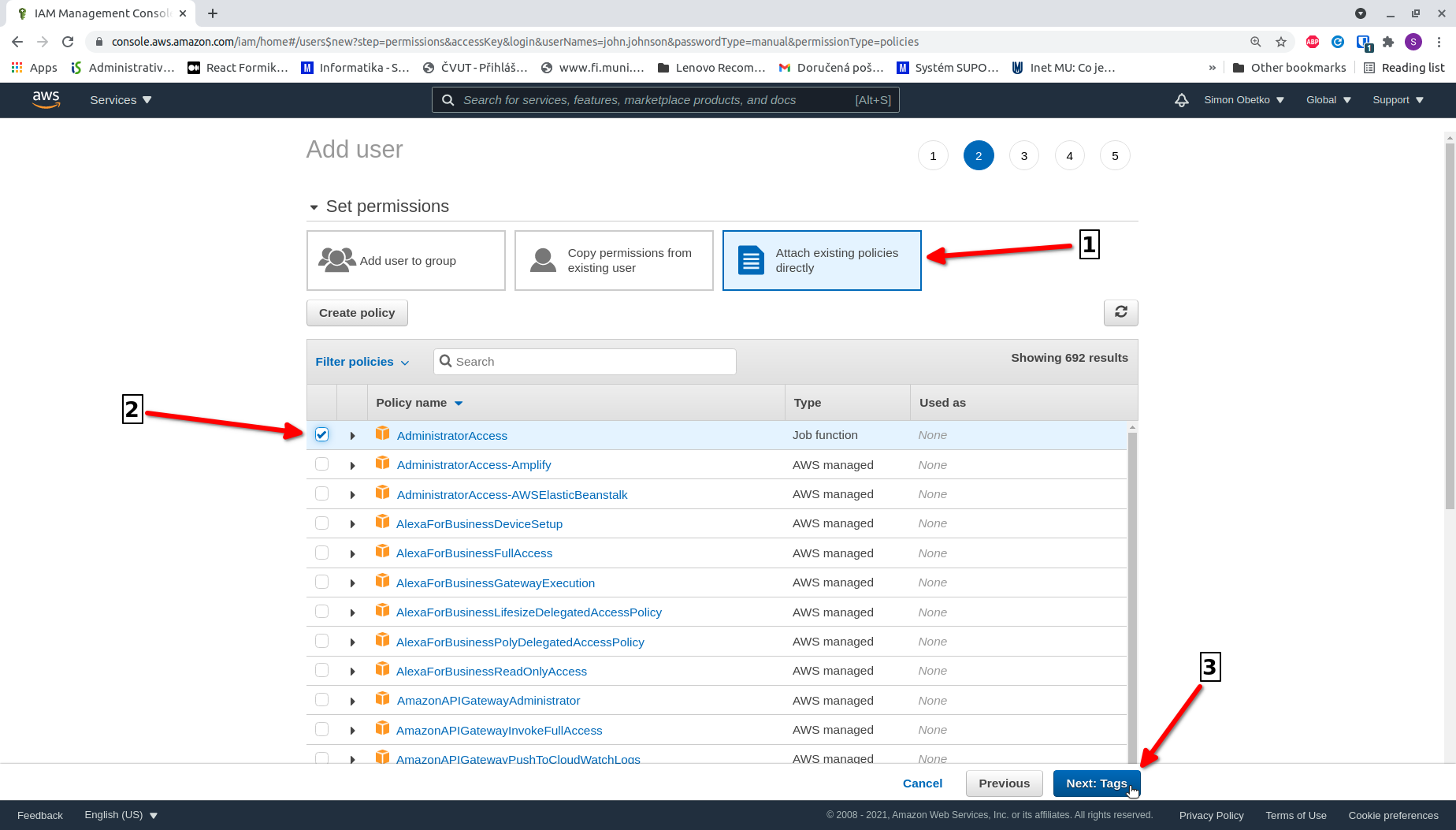Open the Simon Obetko account menu

point(1244,100)
